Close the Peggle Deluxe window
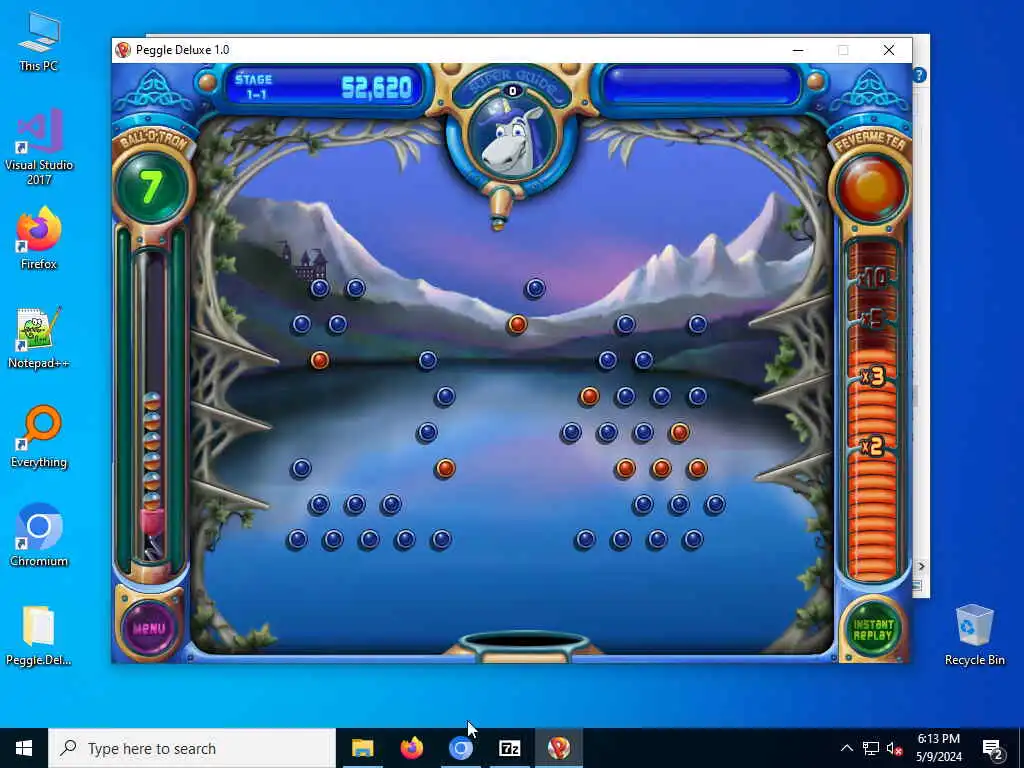The width and height of the screenshot is (1024, 768). pos(889,50)
